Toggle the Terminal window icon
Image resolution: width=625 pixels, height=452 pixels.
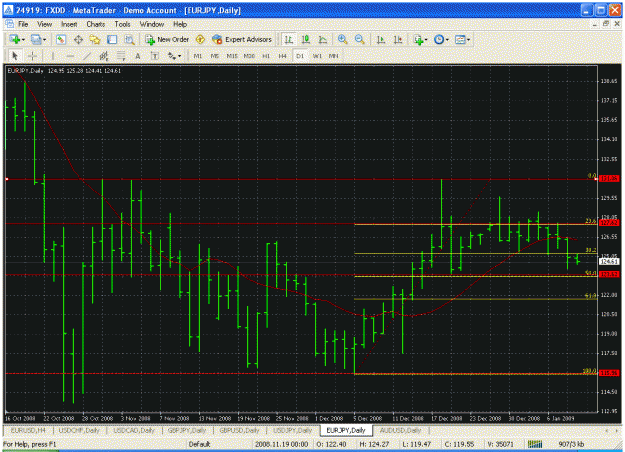(x=112, y=39)
